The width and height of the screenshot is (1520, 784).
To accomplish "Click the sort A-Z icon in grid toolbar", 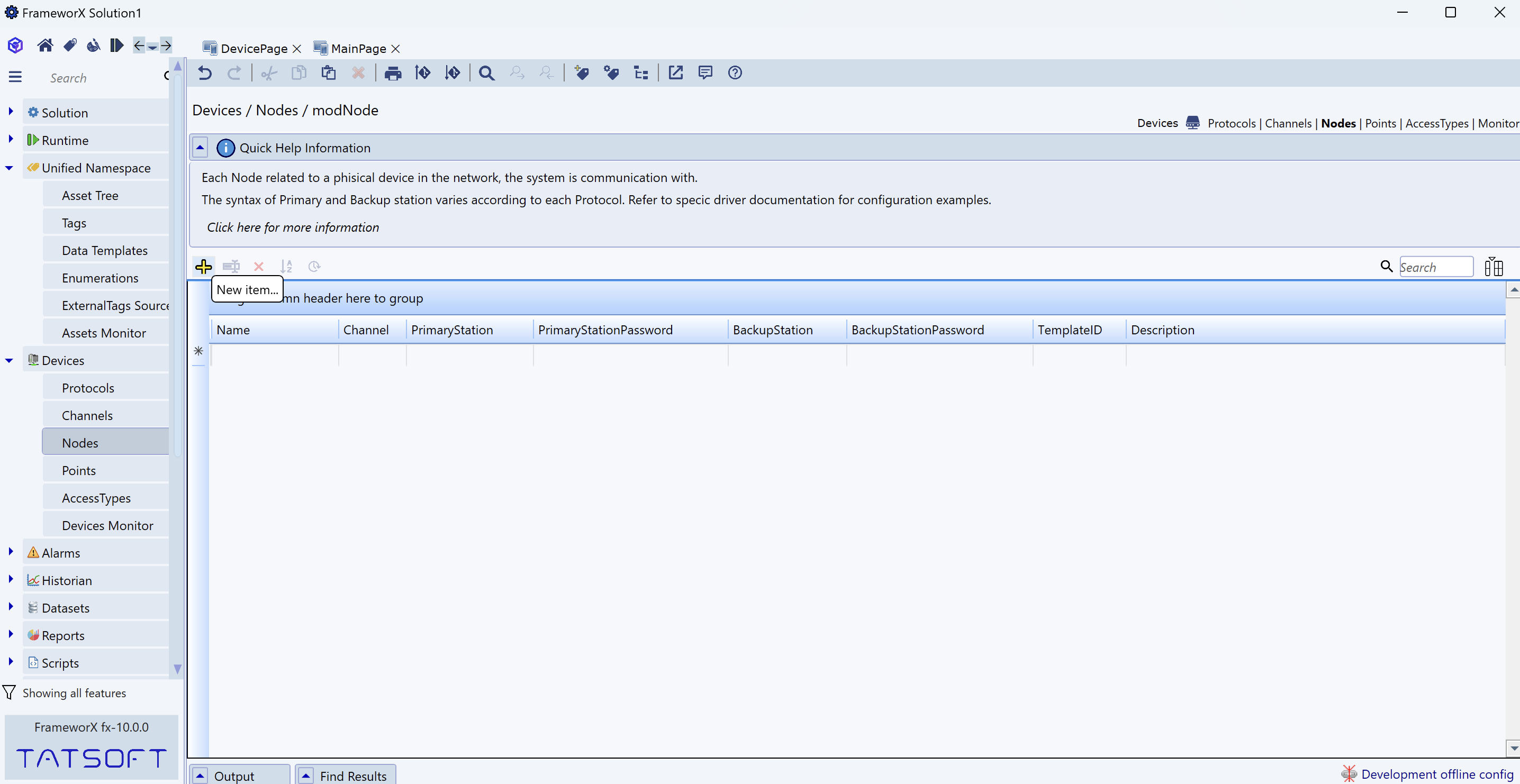I will [x=286, y=267].
